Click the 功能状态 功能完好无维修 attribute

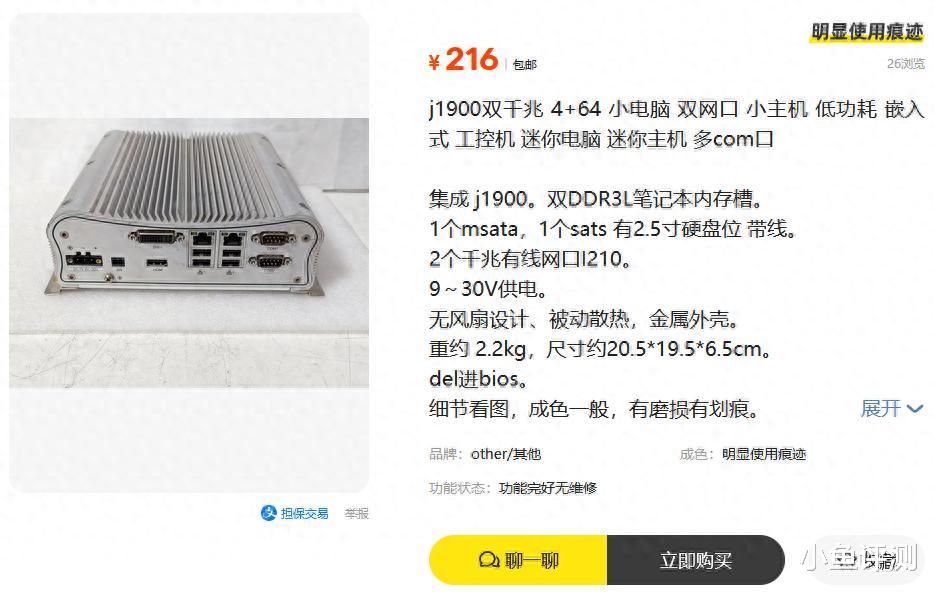(513, 488)
